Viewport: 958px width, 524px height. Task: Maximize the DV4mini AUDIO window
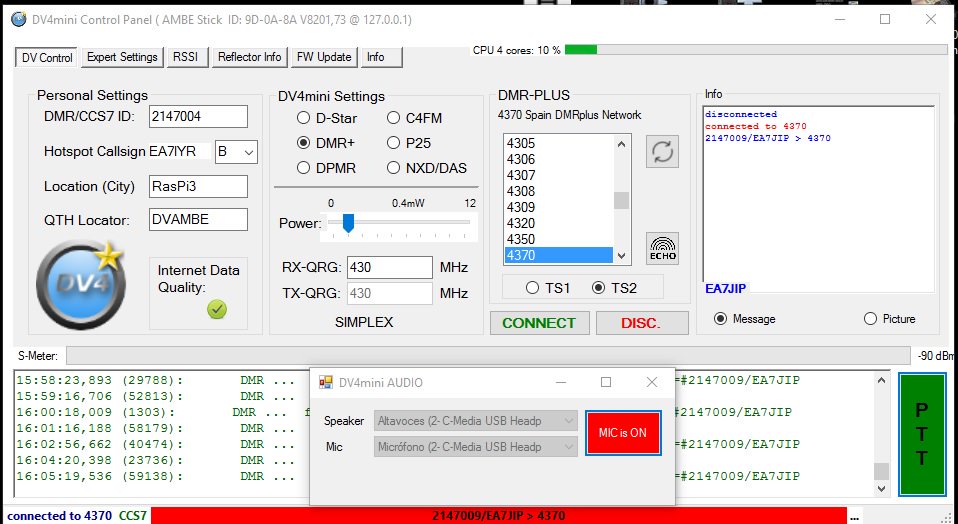pyautogui.click(x=606, y=382)
